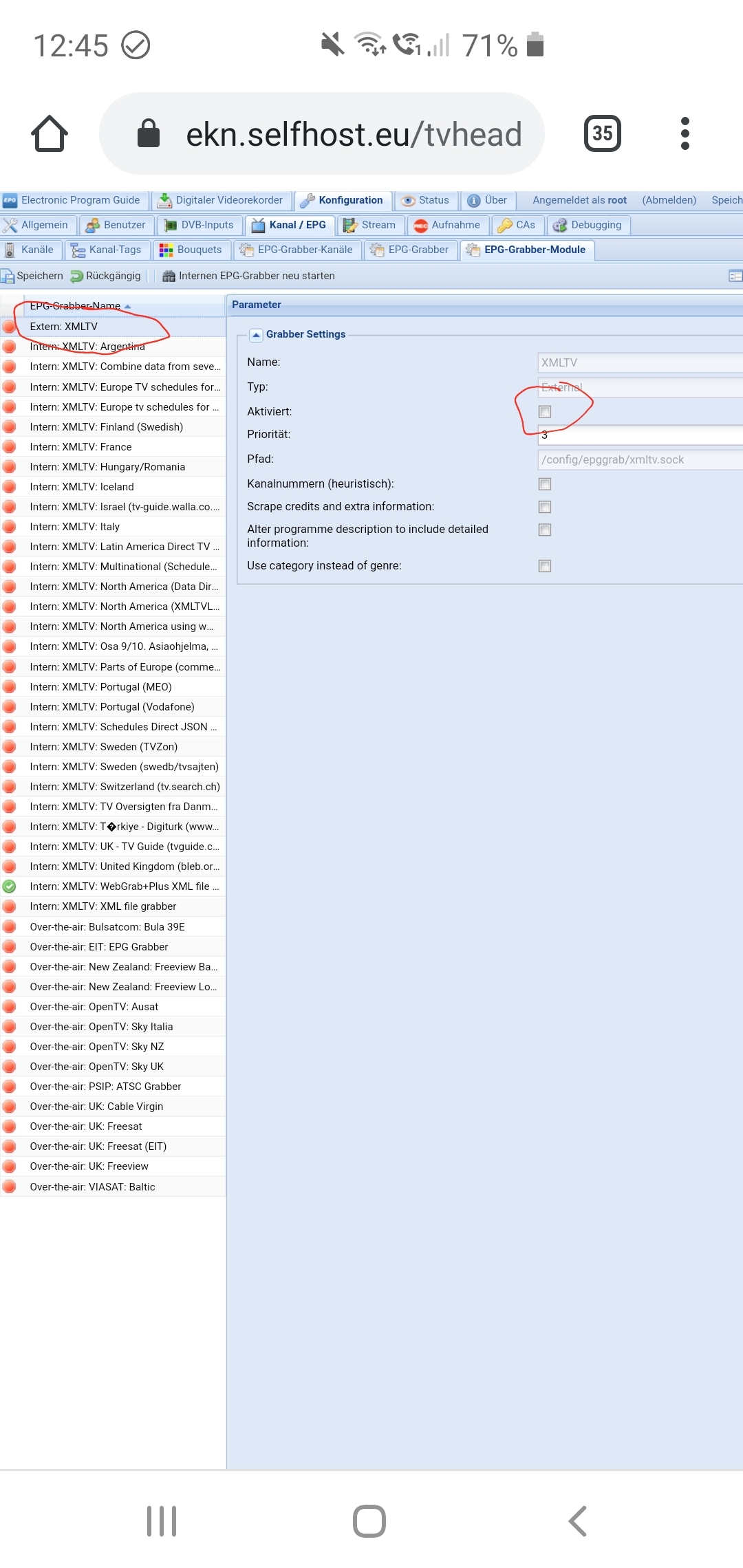Select Intern: XMLTV: Switzerland (tv.search.ch) row

[x=113, y=787]
